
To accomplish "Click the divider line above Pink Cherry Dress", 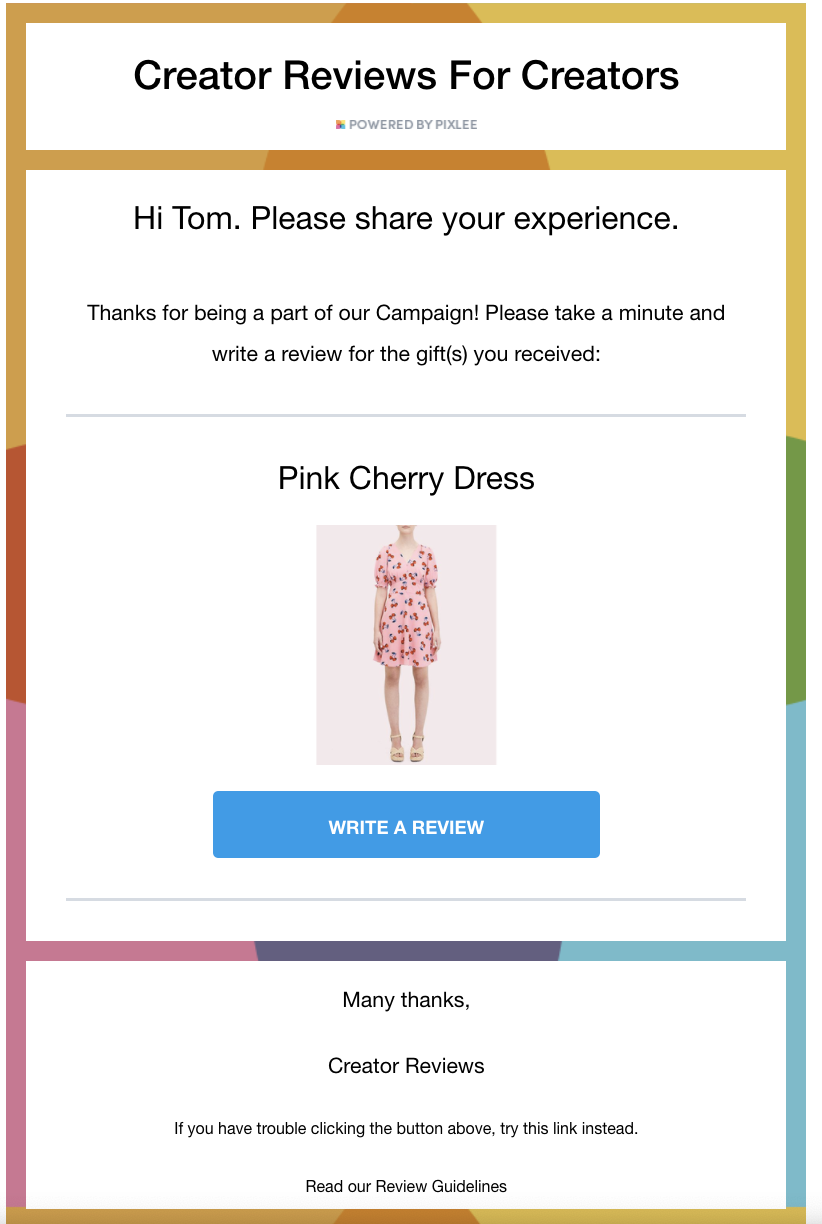I will pos(406,415).
